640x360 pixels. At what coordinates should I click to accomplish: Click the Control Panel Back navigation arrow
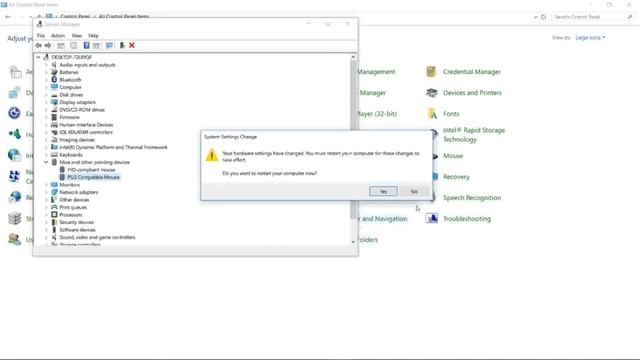point(8,17)
